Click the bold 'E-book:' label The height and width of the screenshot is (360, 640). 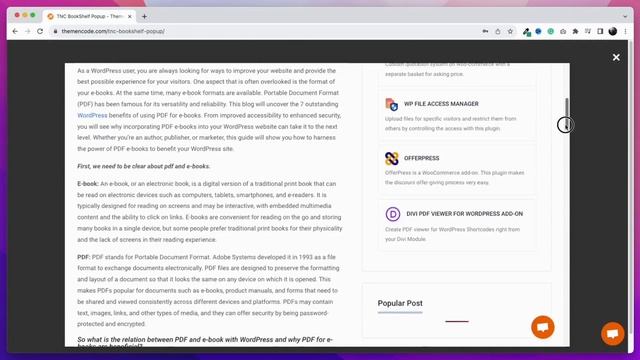click(x=88, y=184)
